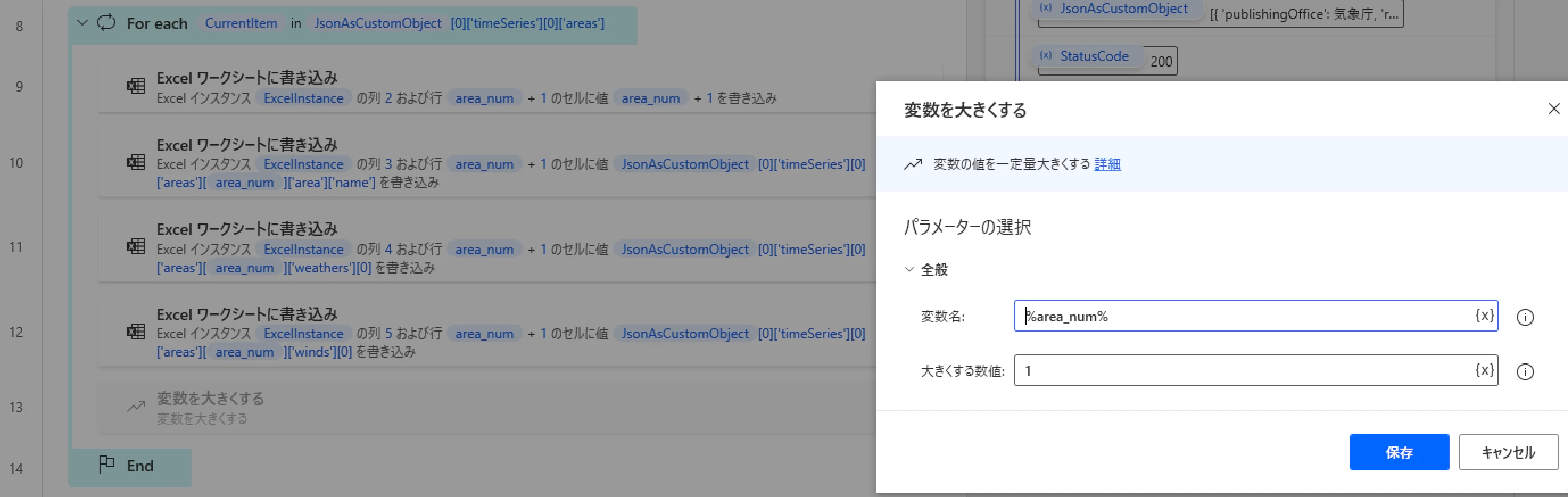The width and height of the screenshot is (1568, 497).
Task: Click the 200 StatusCode value
Action: [x=1161, y=61]
